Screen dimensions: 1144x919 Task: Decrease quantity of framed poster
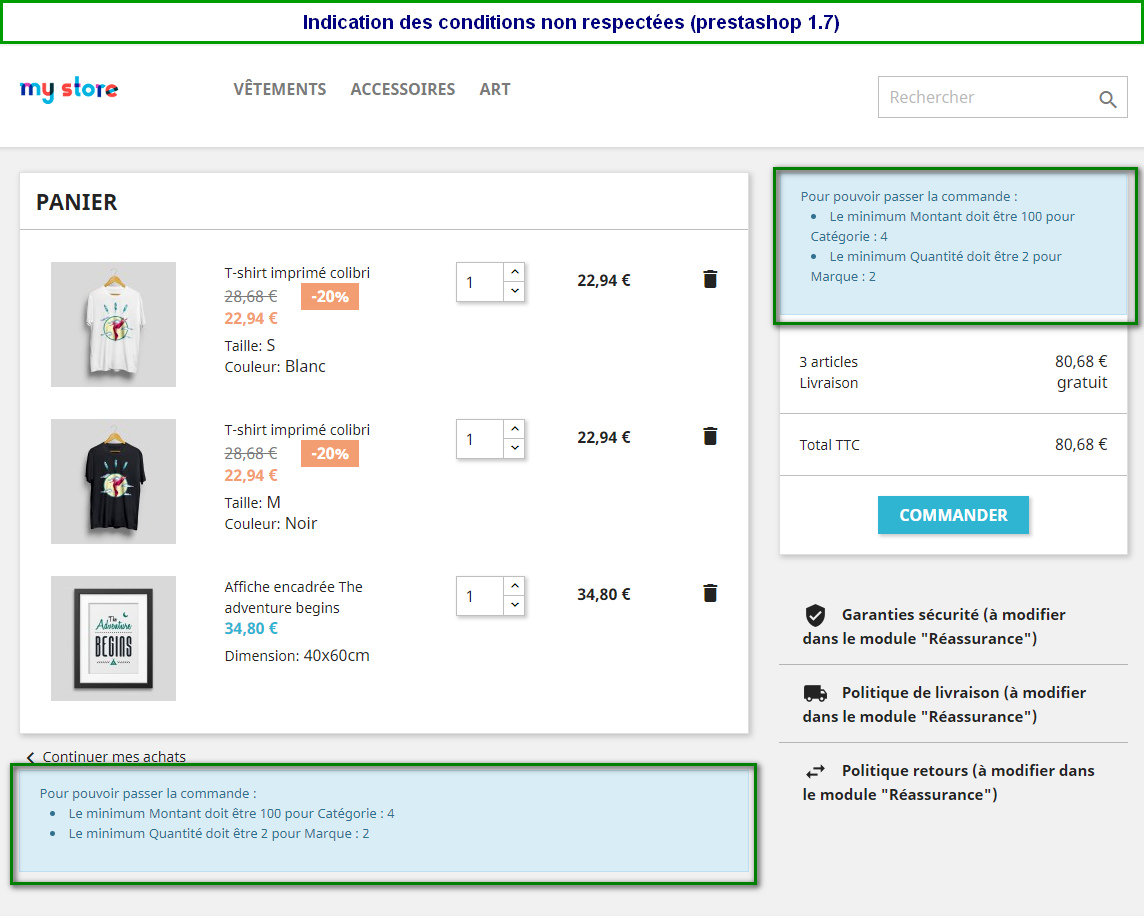pos(514,605)
